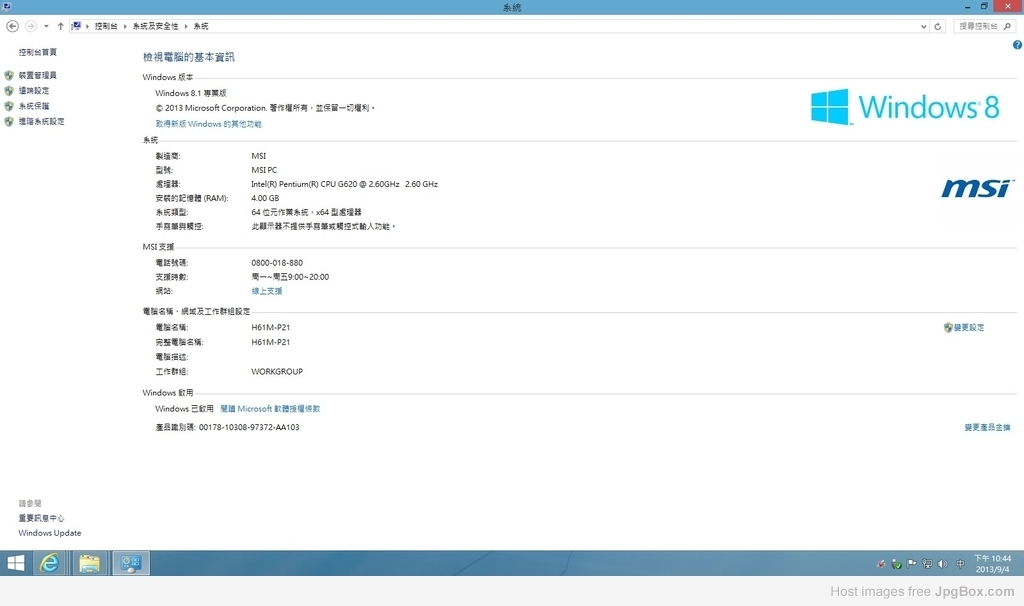Open File Explorer from the taskbar

(89, 563)
